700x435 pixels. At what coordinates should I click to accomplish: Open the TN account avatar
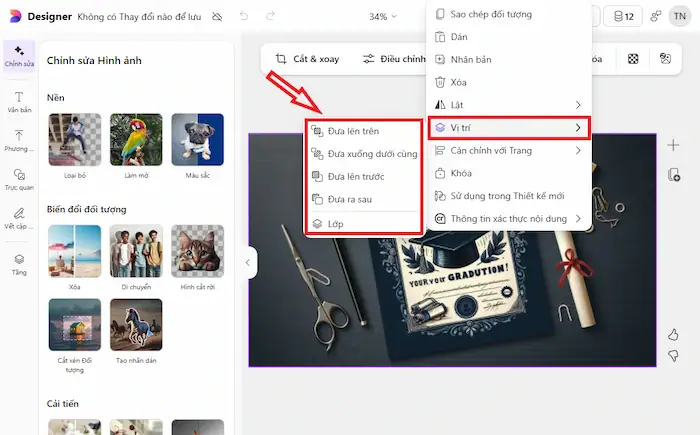tap(679, 17)
